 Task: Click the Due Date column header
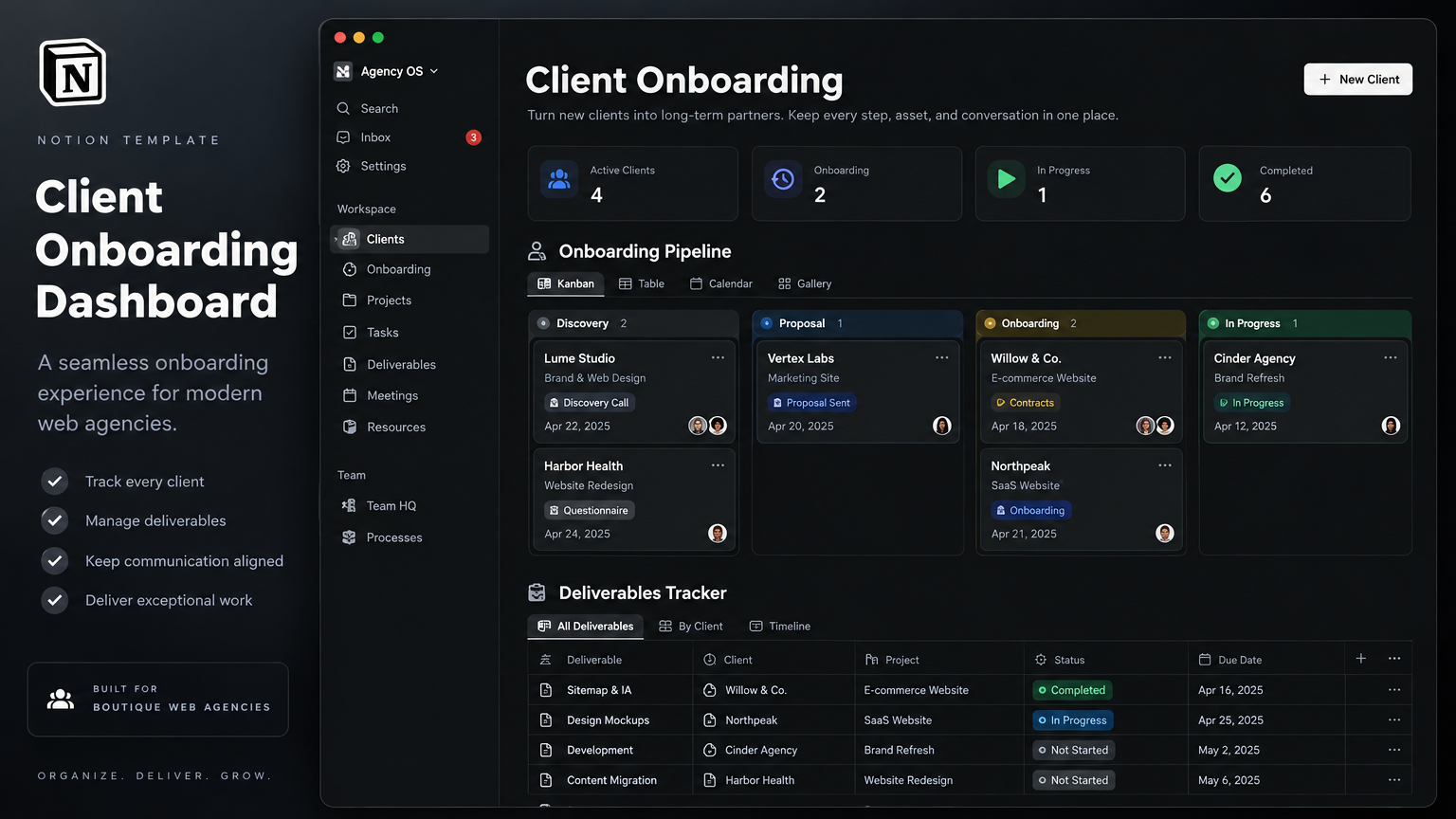[1230, 660]
